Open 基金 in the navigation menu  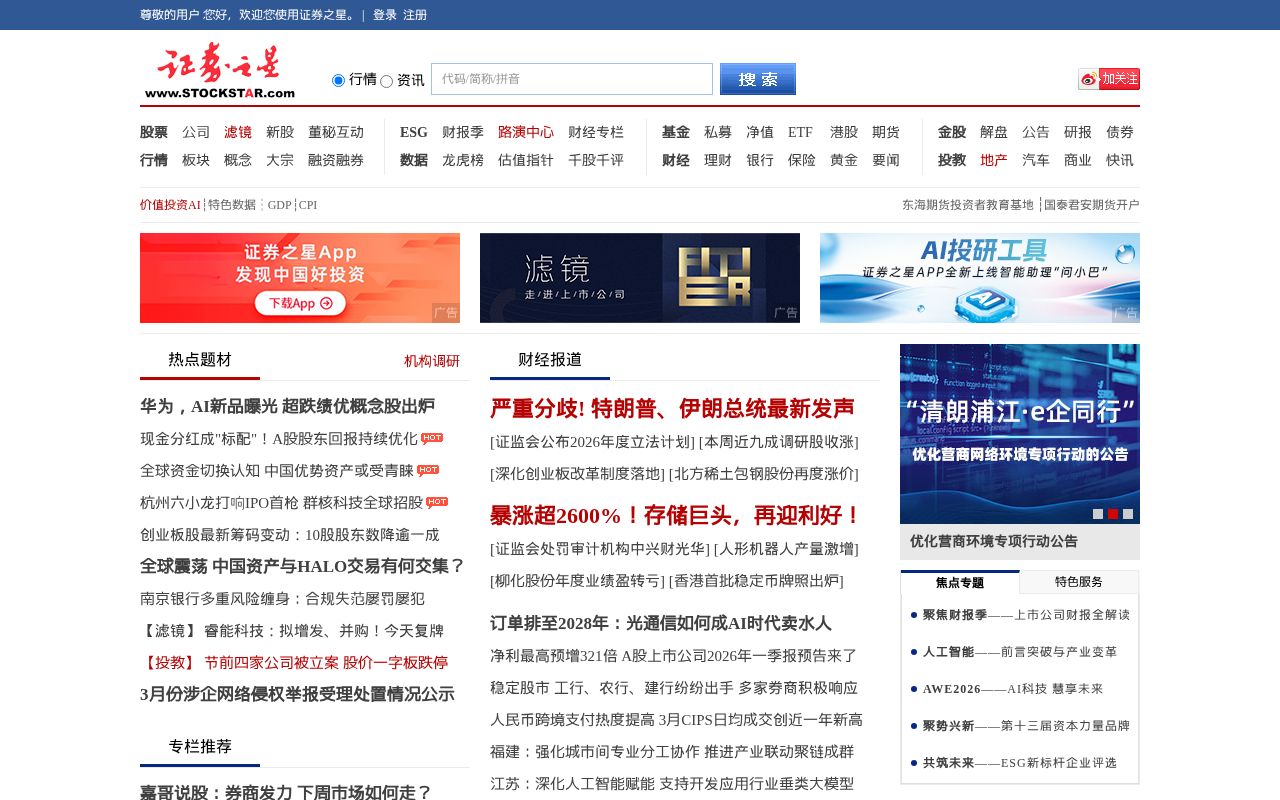click(676, 132)
